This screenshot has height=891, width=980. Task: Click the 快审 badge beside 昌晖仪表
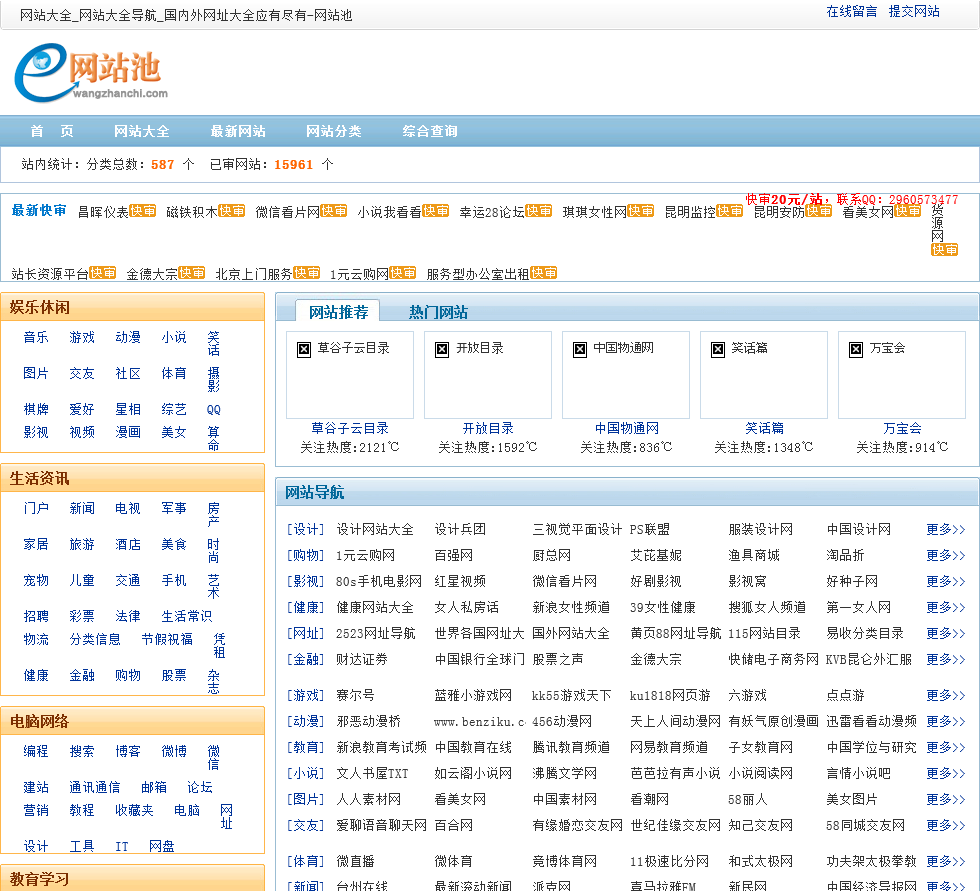[142, 211]
